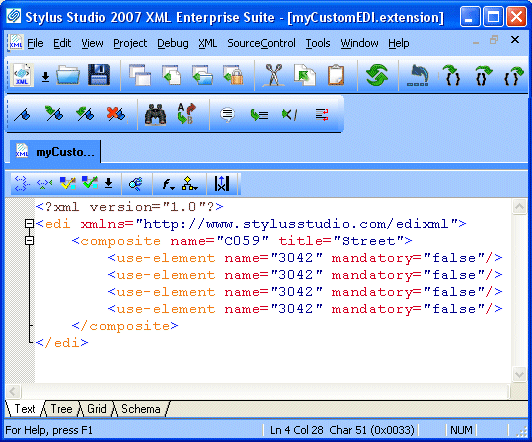Open the Help menu

pyautogui.click(x=399, y=43)
